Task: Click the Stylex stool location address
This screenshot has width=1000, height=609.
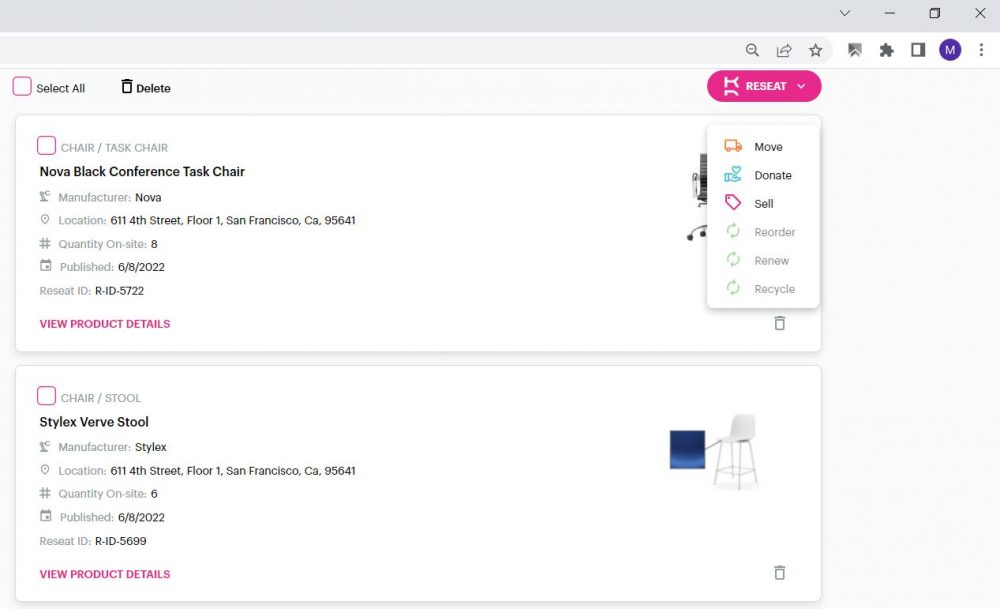Action: tap(233, 471)
